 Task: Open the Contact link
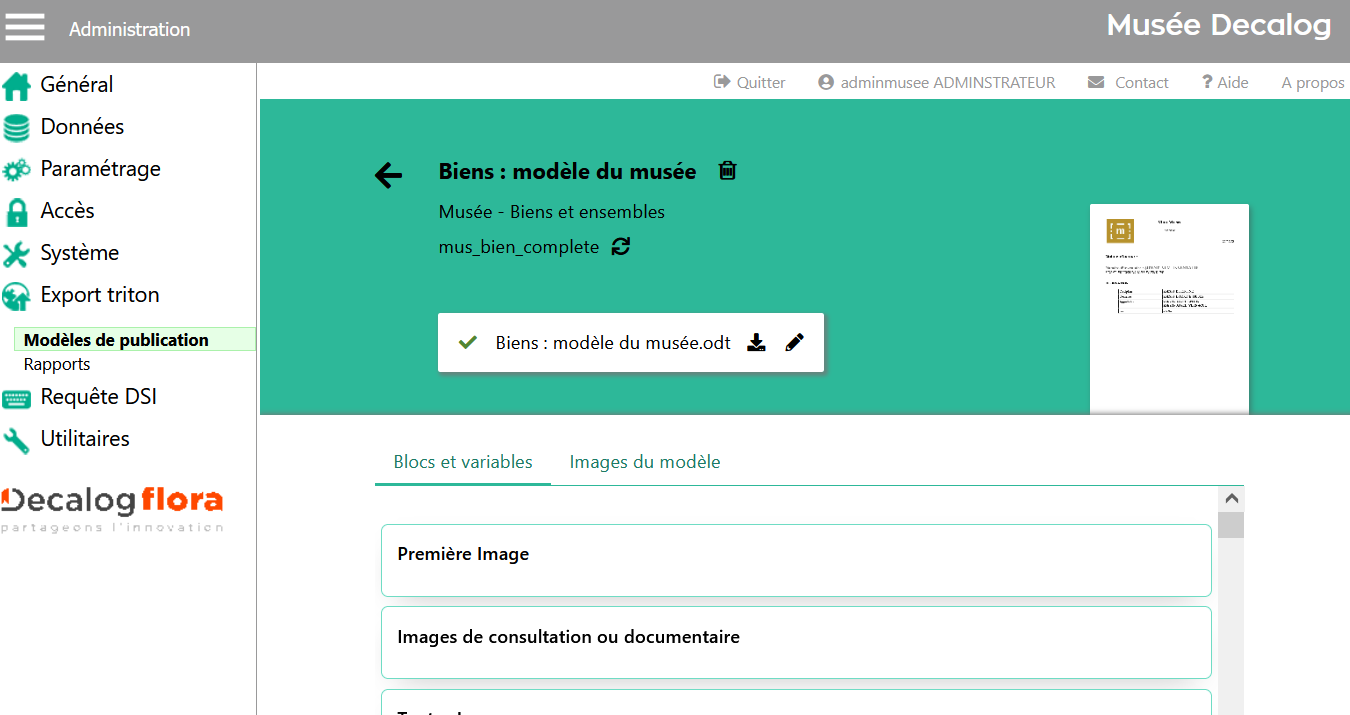pyautogui.click(x=1142, y=83)
